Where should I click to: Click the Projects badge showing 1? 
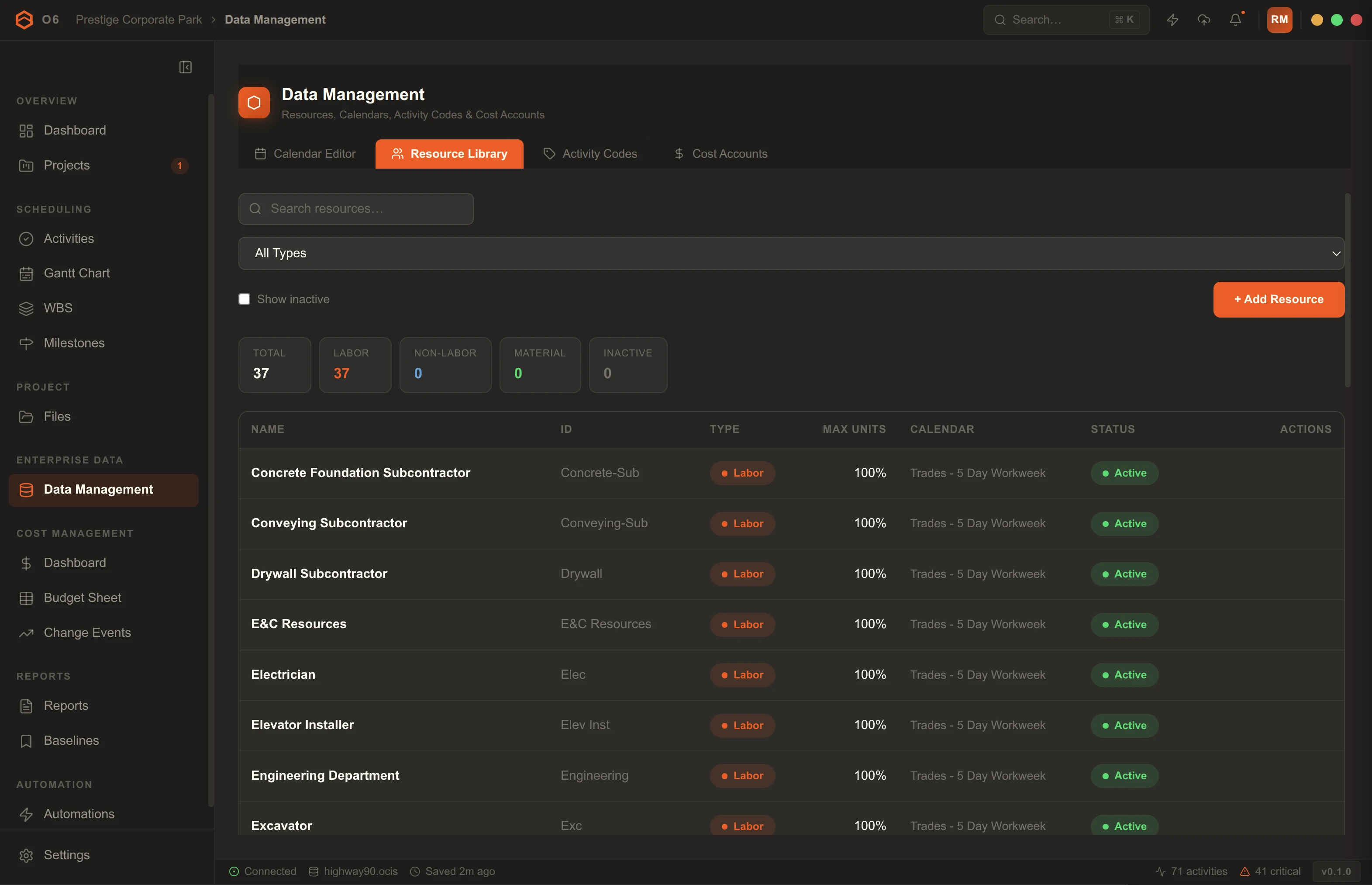click(179, 166)
